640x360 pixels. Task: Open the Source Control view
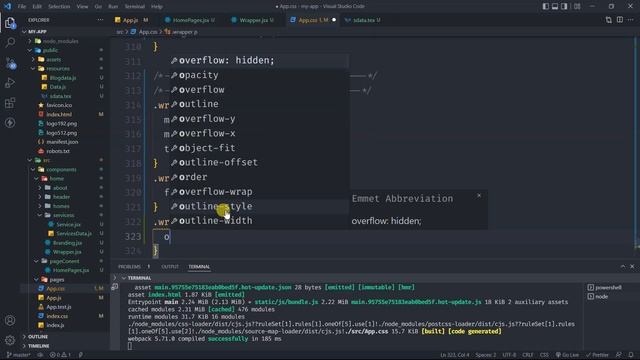(x=11, y=62)
